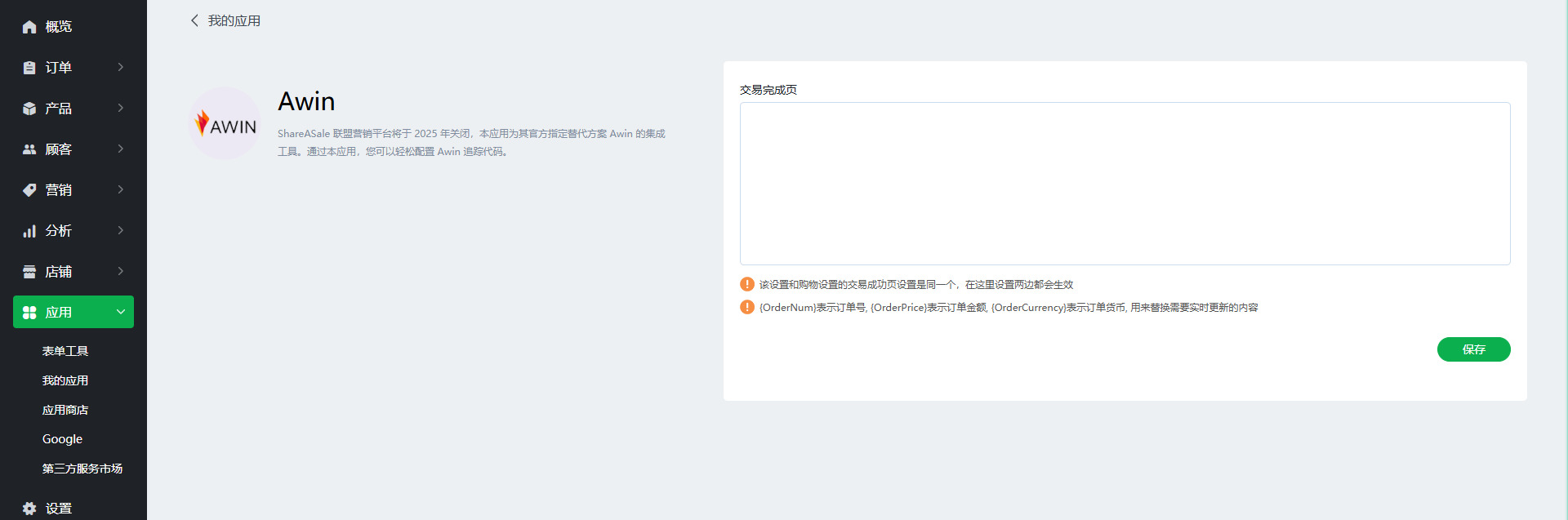This screenshot has width=1568, height=520.
Task: Expand the 订单 submenu chevron
Action: 121,67
